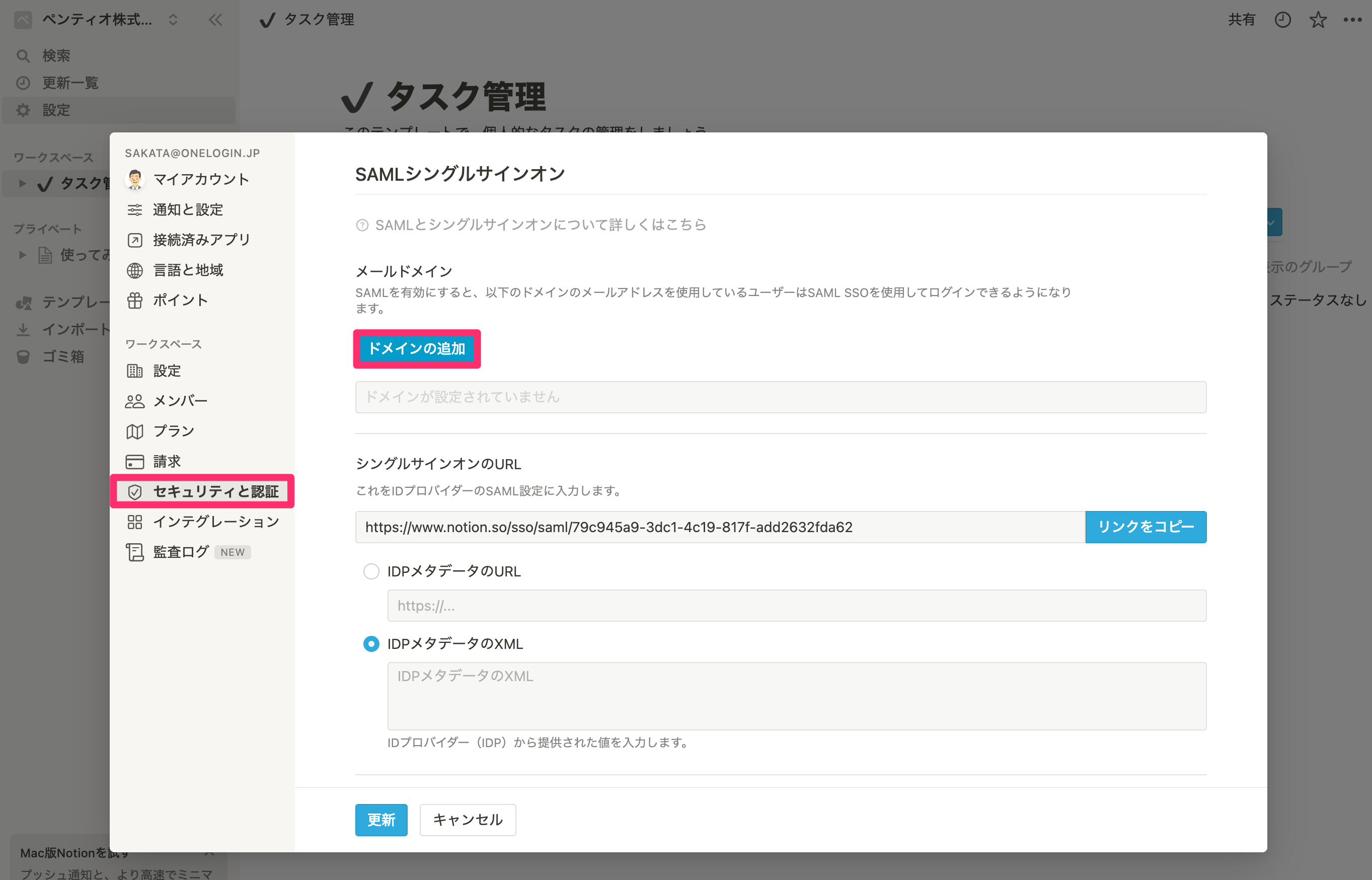Viewport: 1372px width, 880px height.
Task: Click the help icon beside the SAML info link
Action: (x=362, y=225)
